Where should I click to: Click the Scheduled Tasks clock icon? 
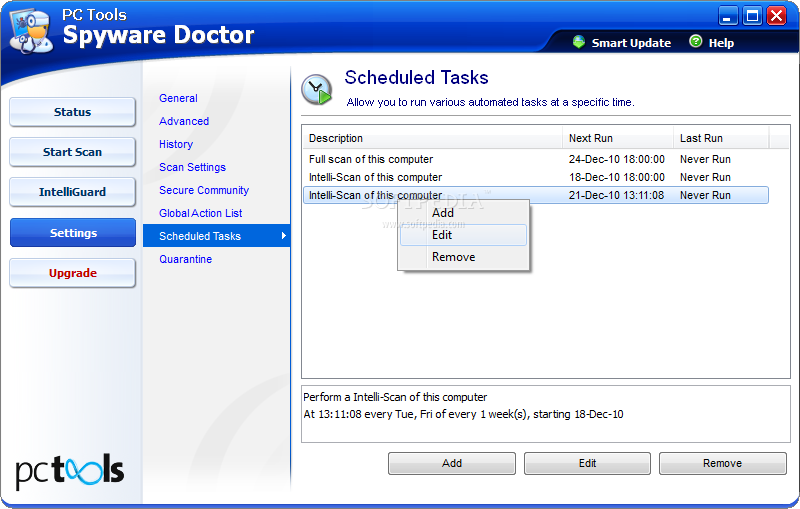pyautogui.click(x=316, y=90)
